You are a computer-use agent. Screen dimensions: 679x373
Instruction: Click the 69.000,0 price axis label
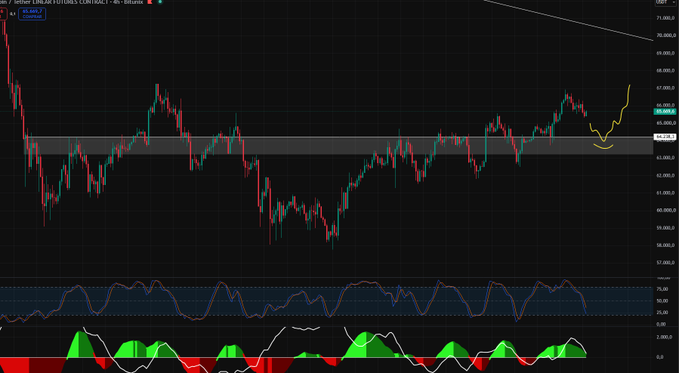666,53
